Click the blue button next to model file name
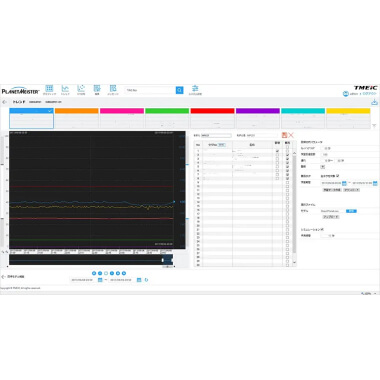Viewport: 380px width, 380px height. (351, 211)
